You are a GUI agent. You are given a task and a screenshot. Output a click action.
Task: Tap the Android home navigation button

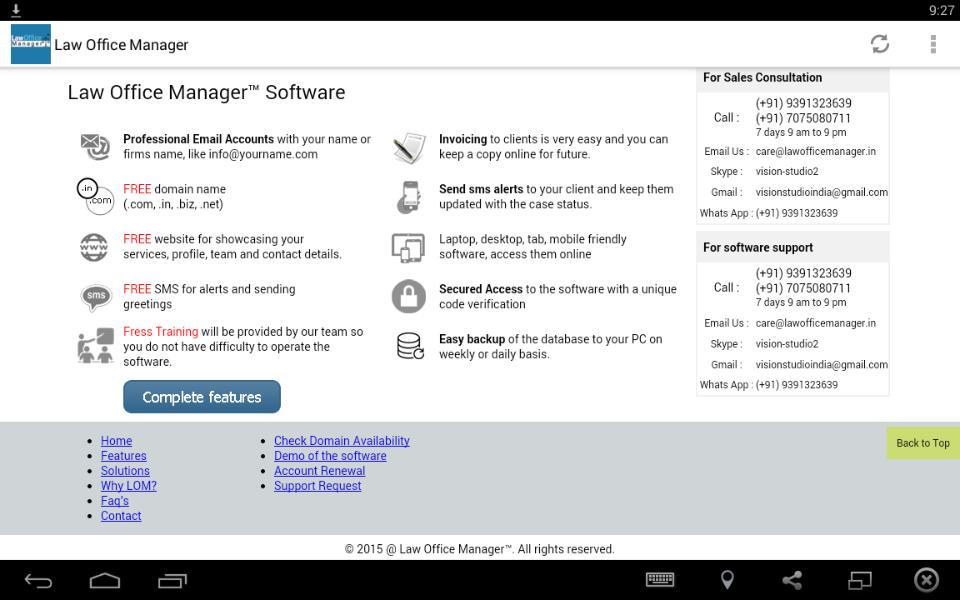105,580
